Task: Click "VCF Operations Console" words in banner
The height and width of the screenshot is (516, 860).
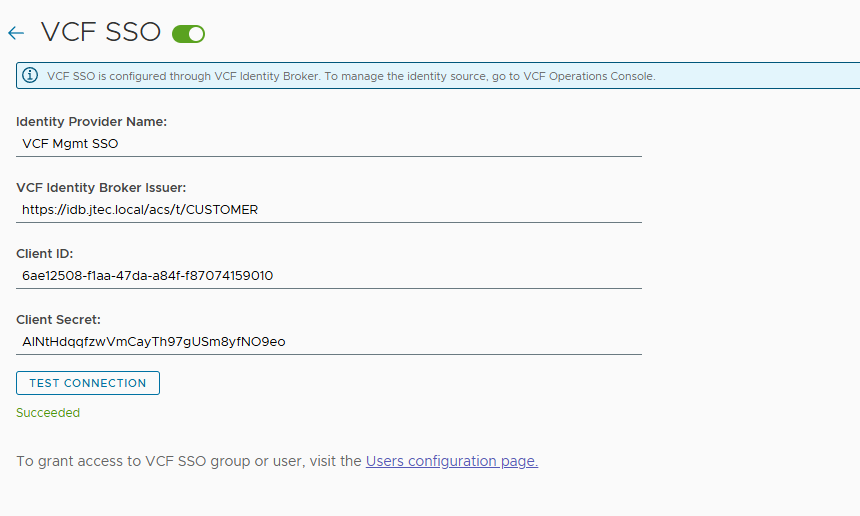Action: pos(589,76)
